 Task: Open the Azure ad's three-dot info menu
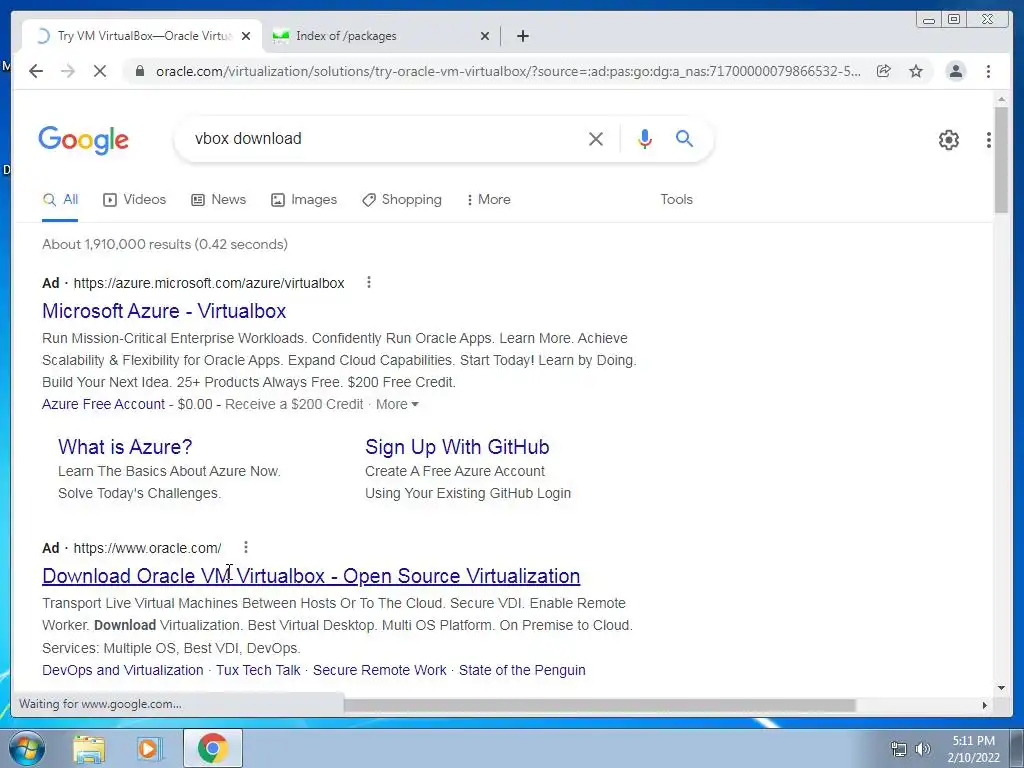pyautogui.click(x=369, y=282)
